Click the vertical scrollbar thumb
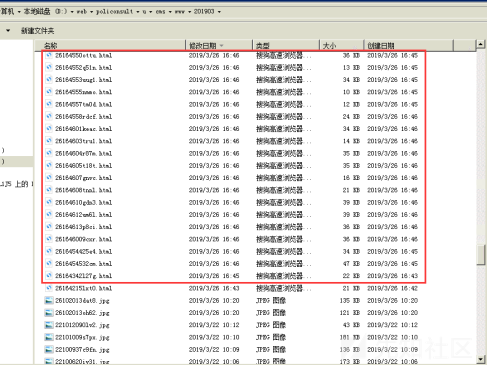The width and height of the screenshot is (488, 366). point(480,255)
